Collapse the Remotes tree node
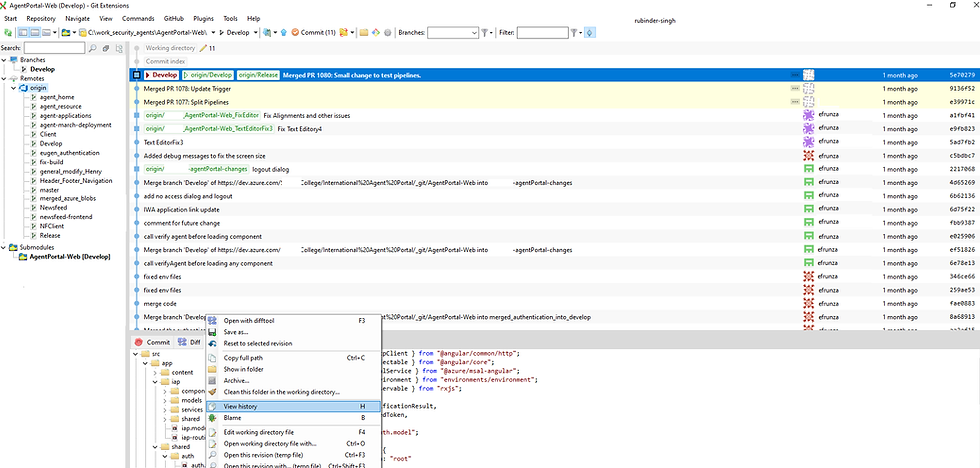This screenshot has height=468, width=980. pos(4,79)
